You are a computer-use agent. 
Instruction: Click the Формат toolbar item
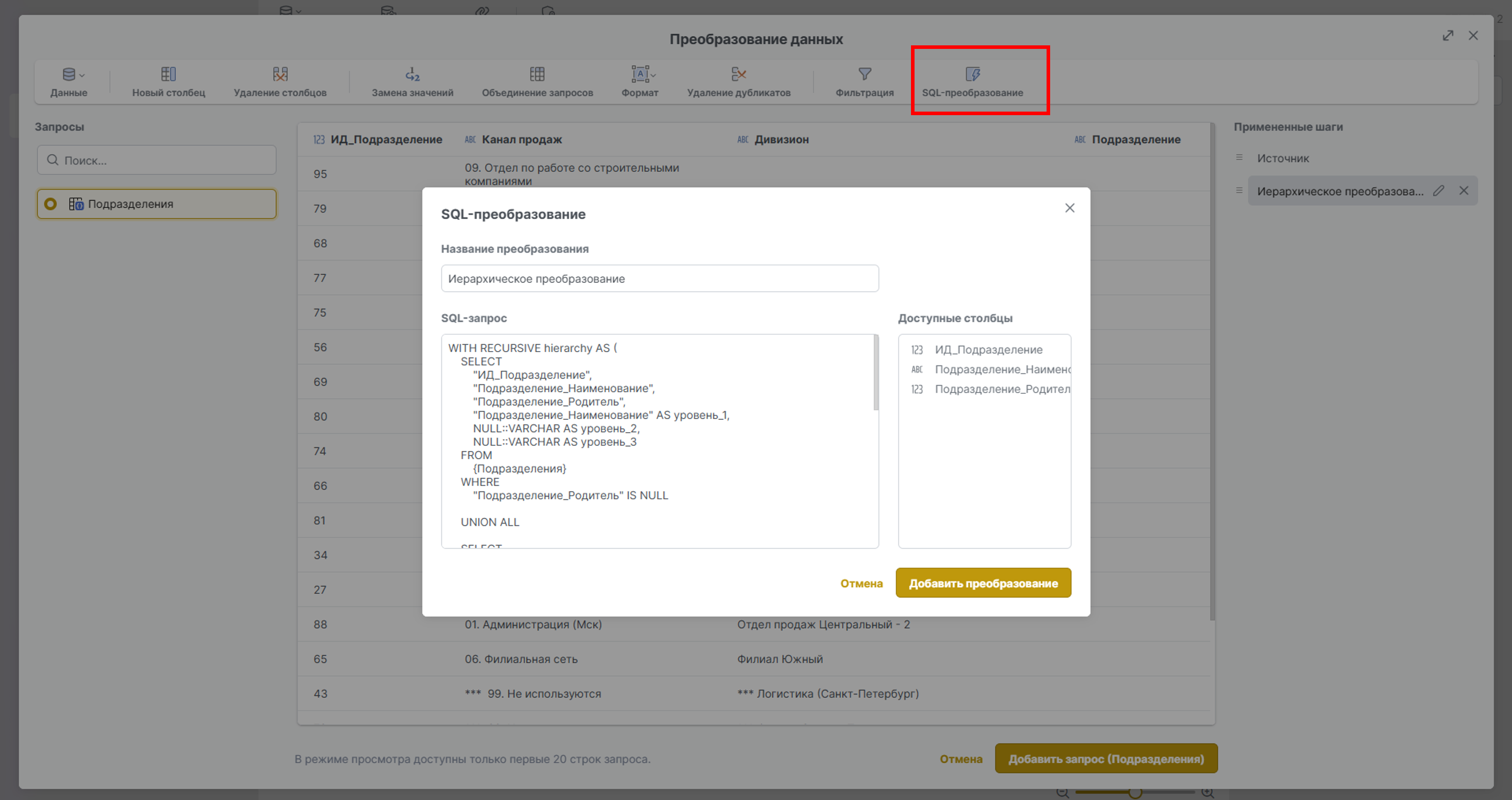pos(640,82)
